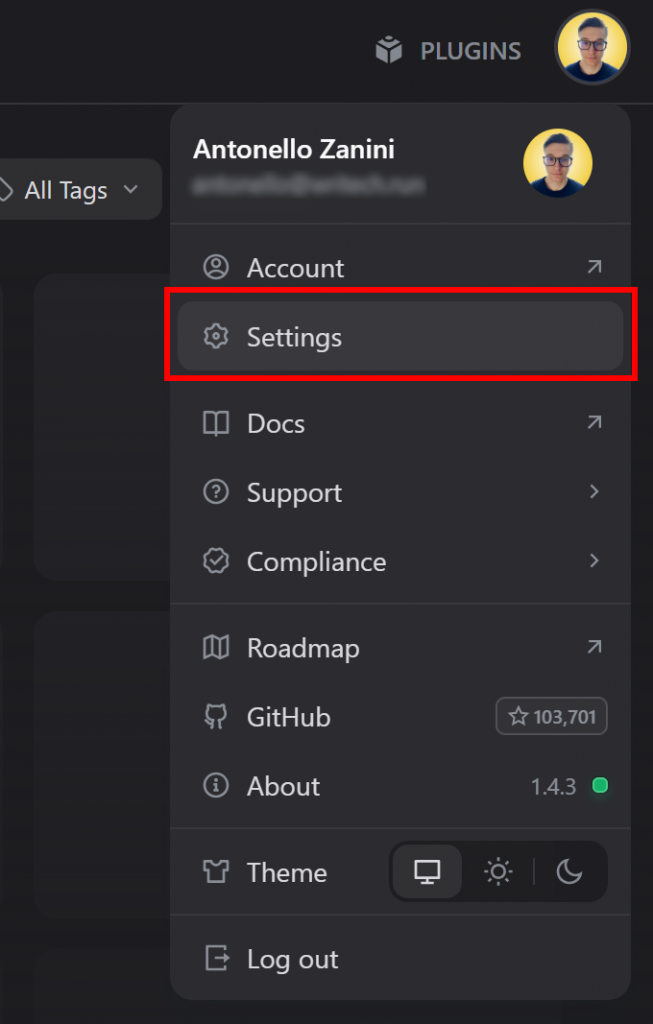Click the 103,701 GitHub stars button
The height and width of the screenshot is (1024, 653).
tap(551, 716)
